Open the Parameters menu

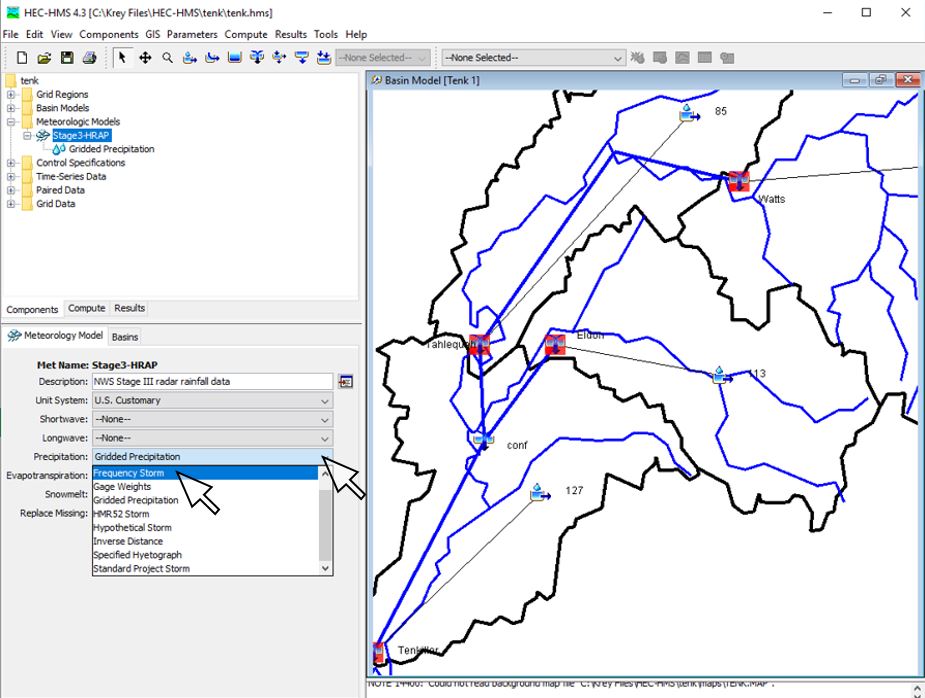pyautogui.click(x=192, y=34)
